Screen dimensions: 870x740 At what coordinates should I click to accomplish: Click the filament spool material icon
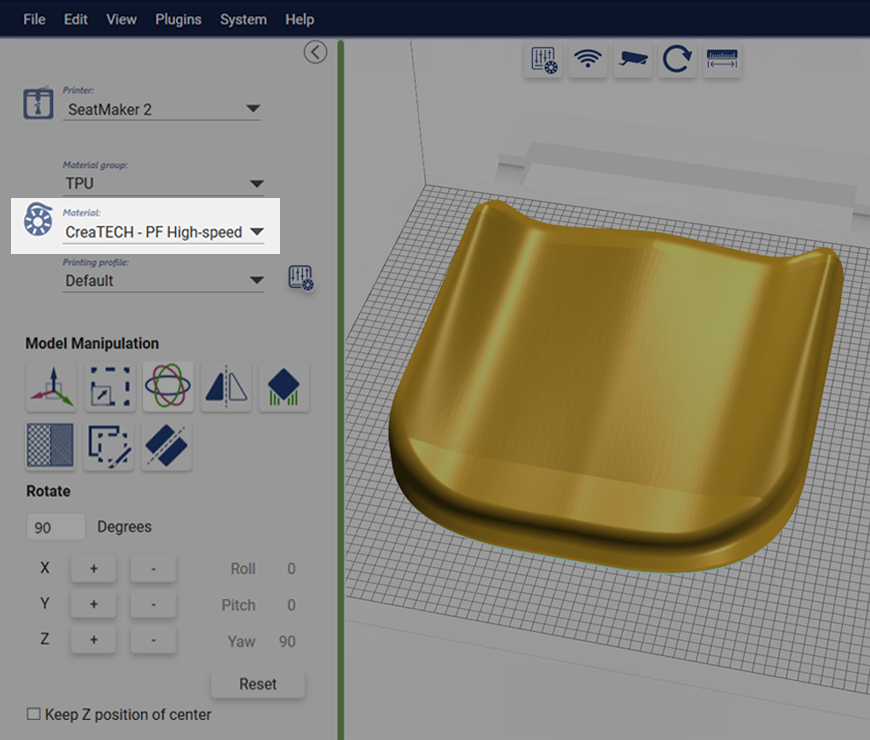(38, 220)
